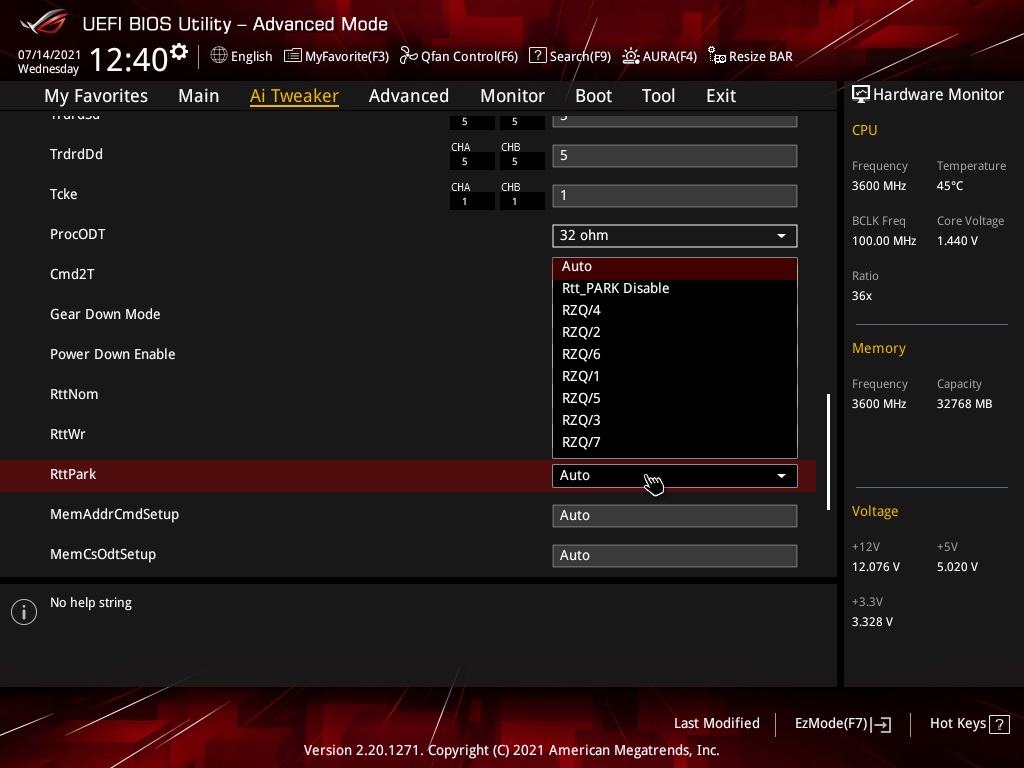Click the 07/14/2021 date text

[x=49, y=55]
